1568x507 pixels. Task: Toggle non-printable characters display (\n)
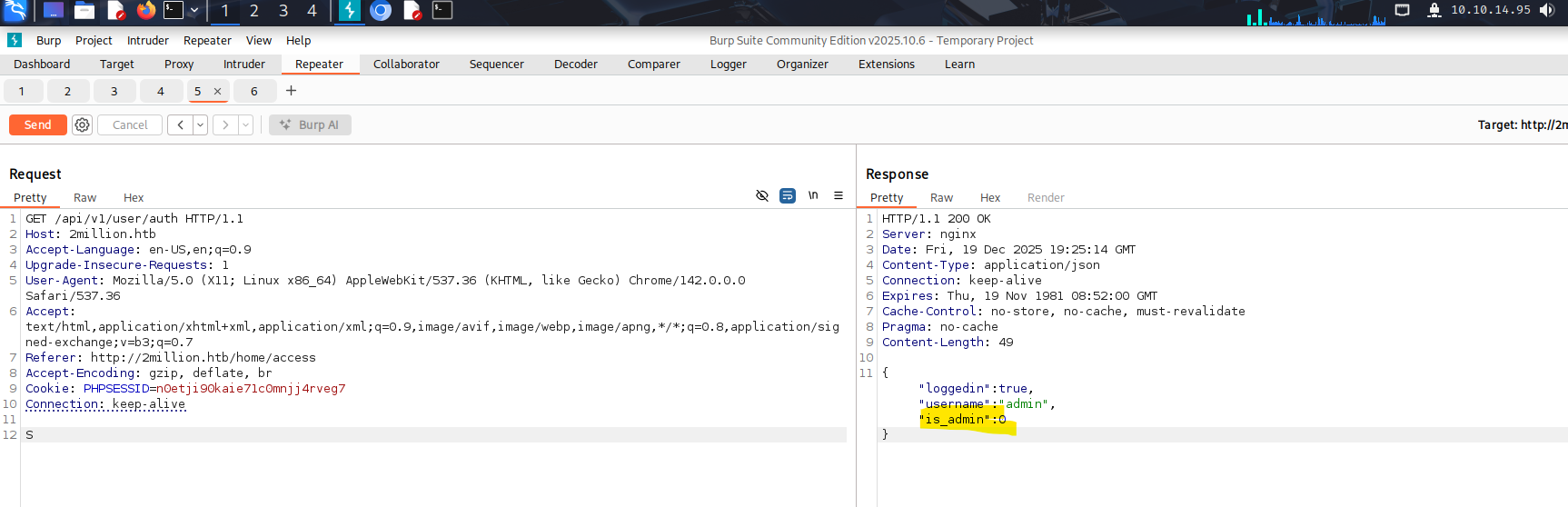[x=813, y=196]
